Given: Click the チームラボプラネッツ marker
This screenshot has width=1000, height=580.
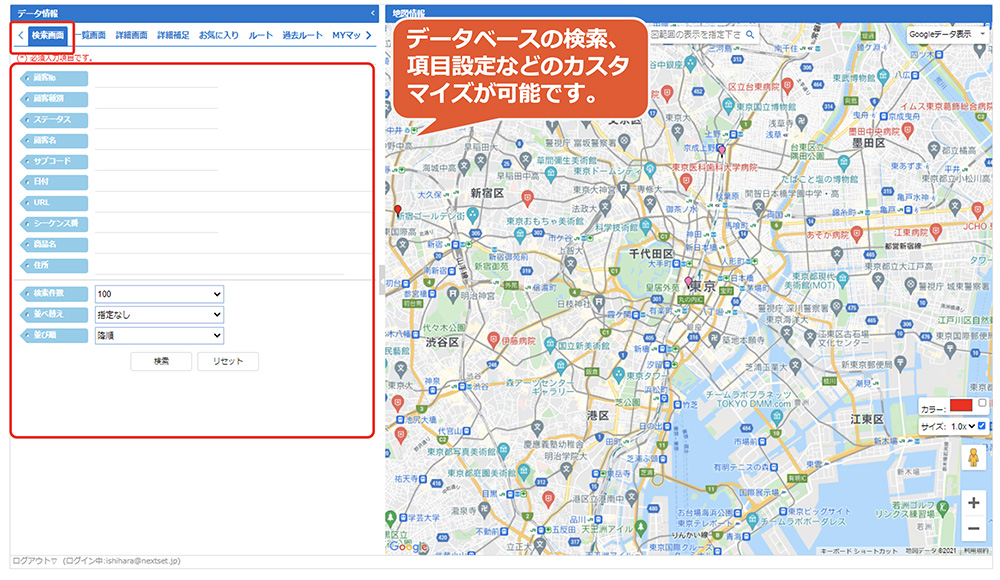Looking at the screenshot, I should coord(777,417).
